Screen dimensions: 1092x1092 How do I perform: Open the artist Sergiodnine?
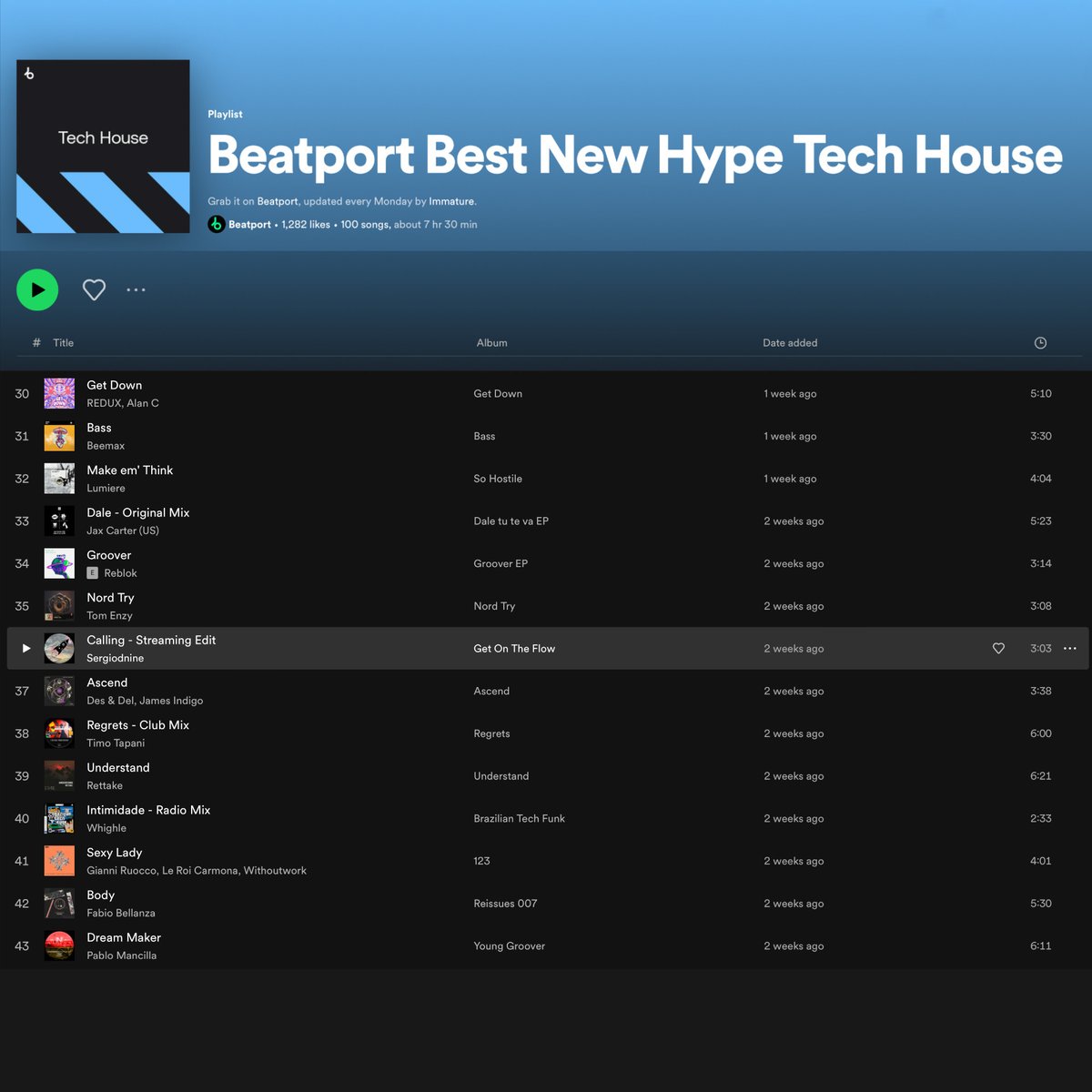click(x=115, y=658)
